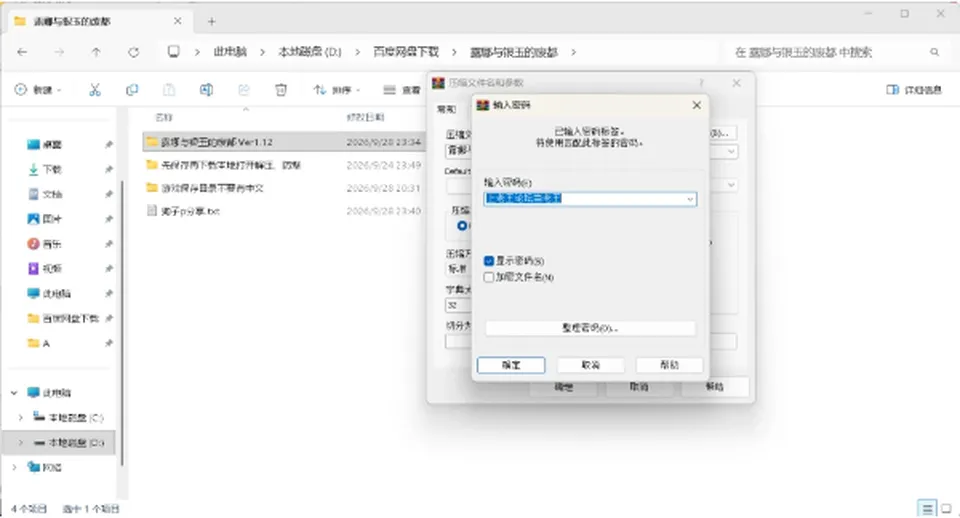Expand 本地磁盘 (D:) tree node
The height and width of the screenshot is (518, 960).
tap(20, 442)
